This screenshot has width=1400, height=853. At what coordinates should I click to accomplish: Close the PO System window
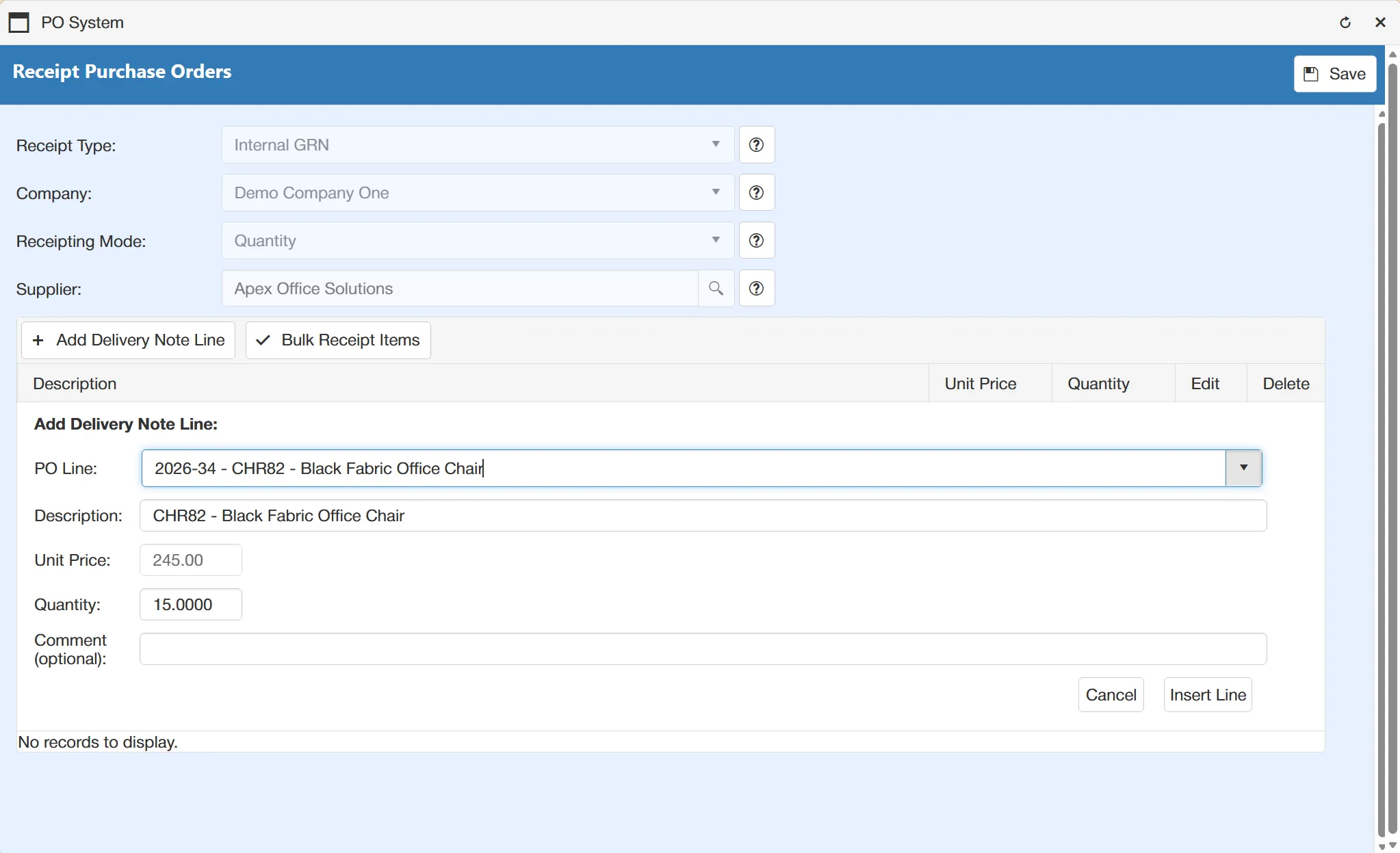click(x=1380, y=23)
